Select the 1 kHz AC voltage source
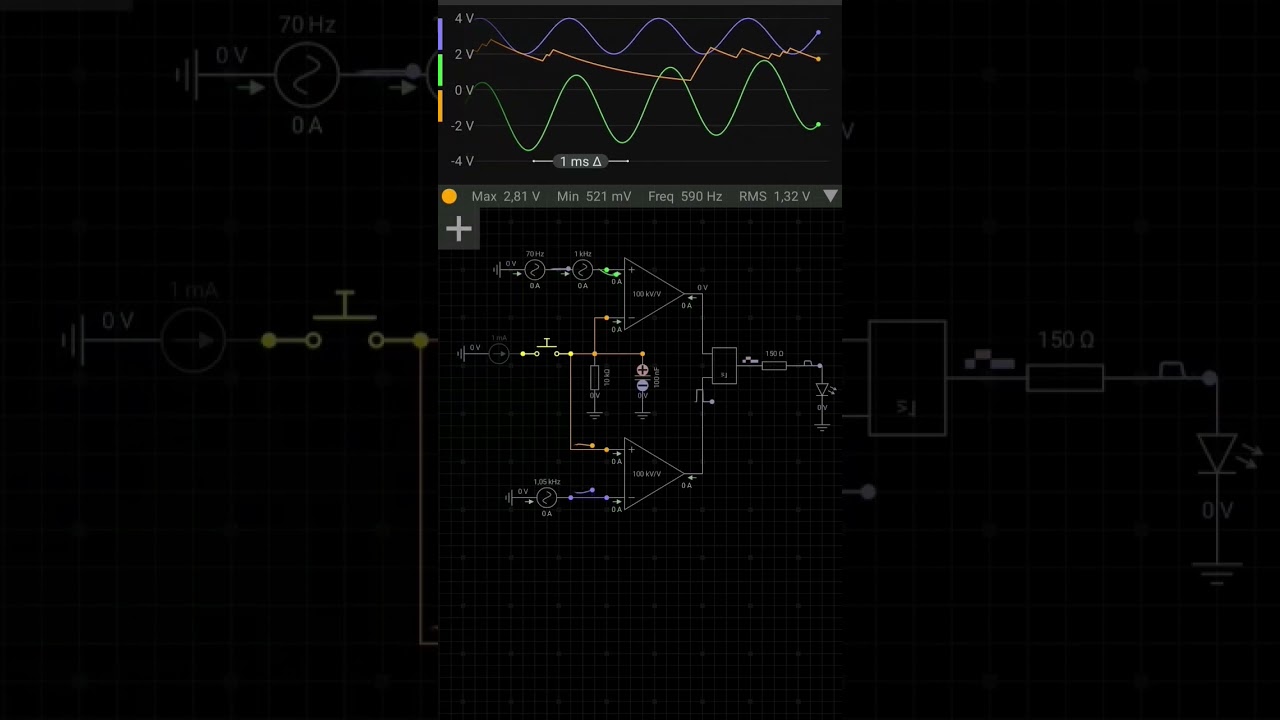This screenshot has height=720, width=1280. [583, 270]
